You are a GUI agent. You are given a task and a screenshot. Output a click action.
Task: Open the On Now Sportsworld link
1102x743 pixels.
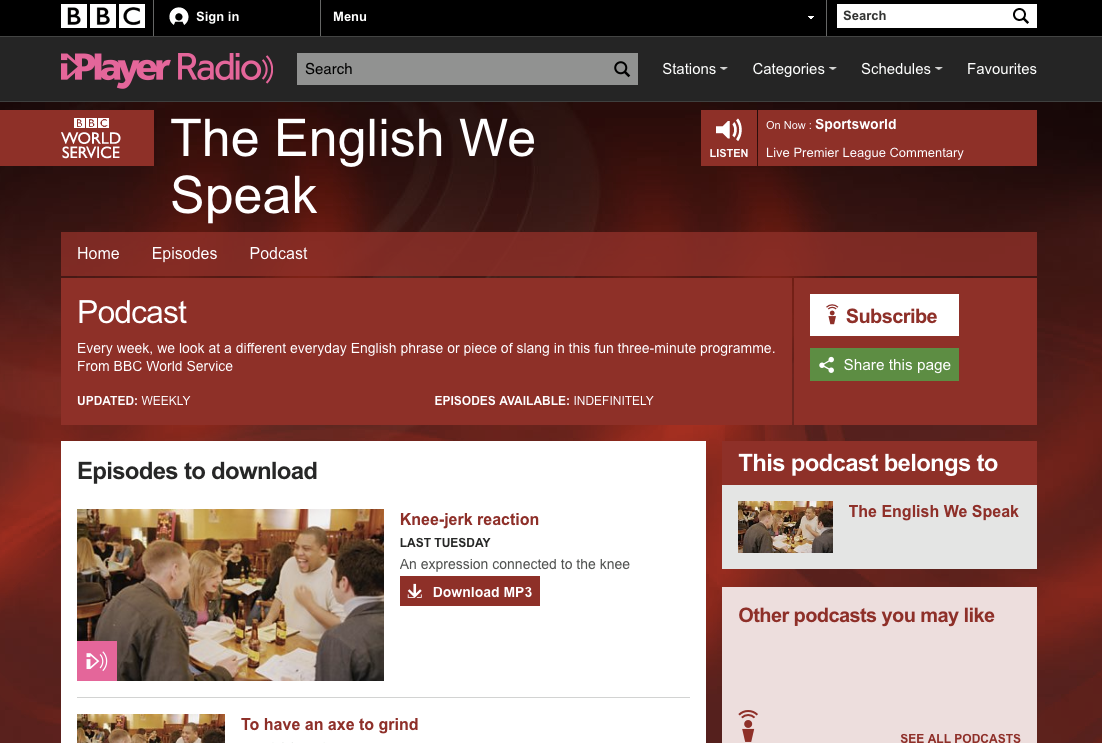pos(855,124)
